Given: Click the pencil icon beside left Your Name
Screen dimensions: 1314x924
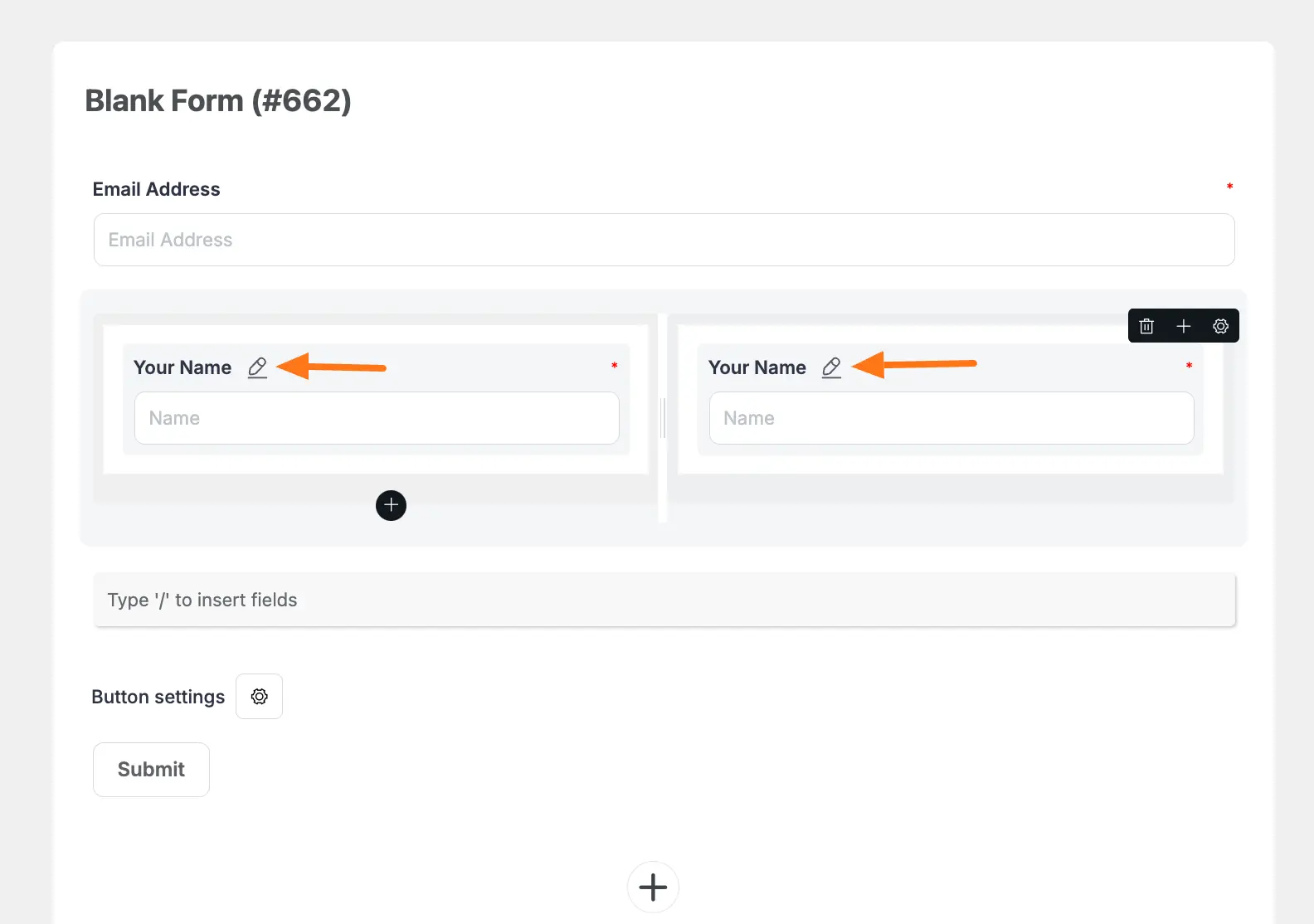Looking at the screenshot, I should click(x=257, y=367).
